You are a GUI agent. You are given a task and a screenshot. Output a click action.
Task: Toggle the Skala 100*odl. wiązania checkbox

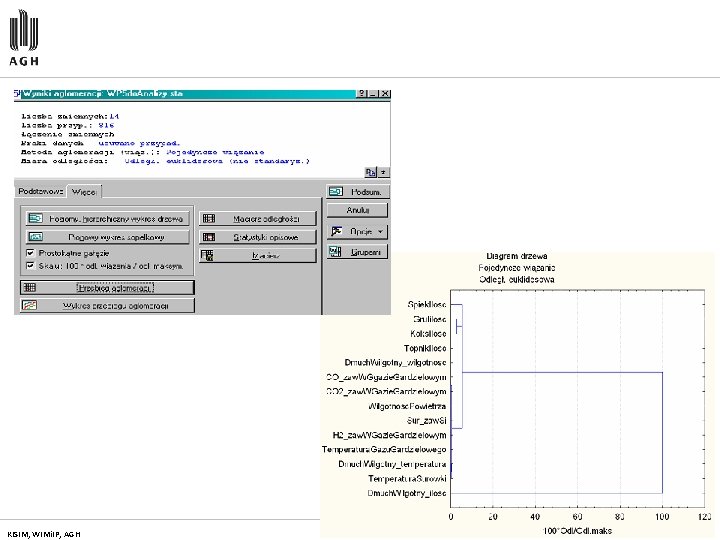(30, 265)
